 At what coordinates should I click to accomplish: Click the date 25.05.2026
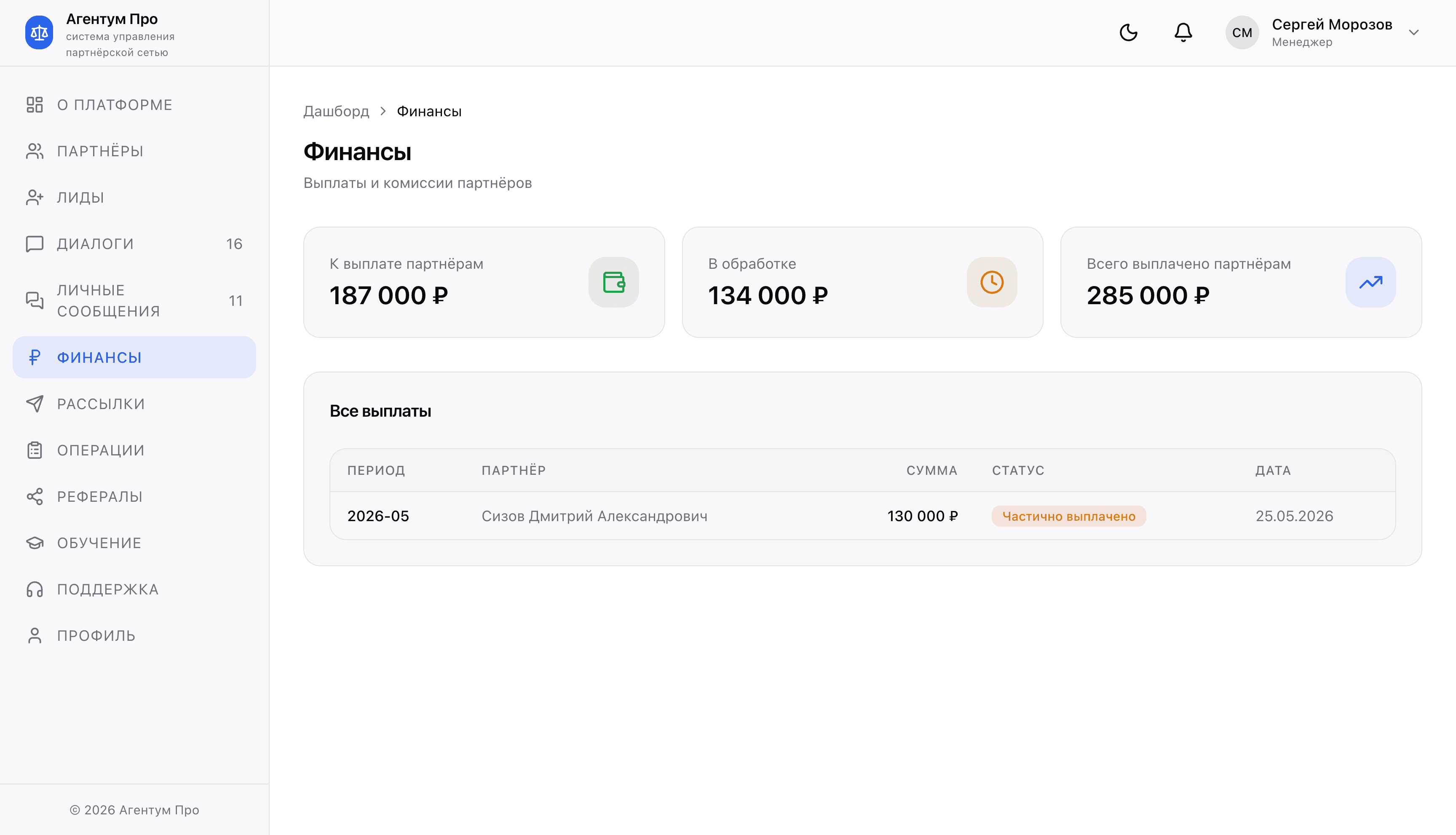[x=1294, y=516]
